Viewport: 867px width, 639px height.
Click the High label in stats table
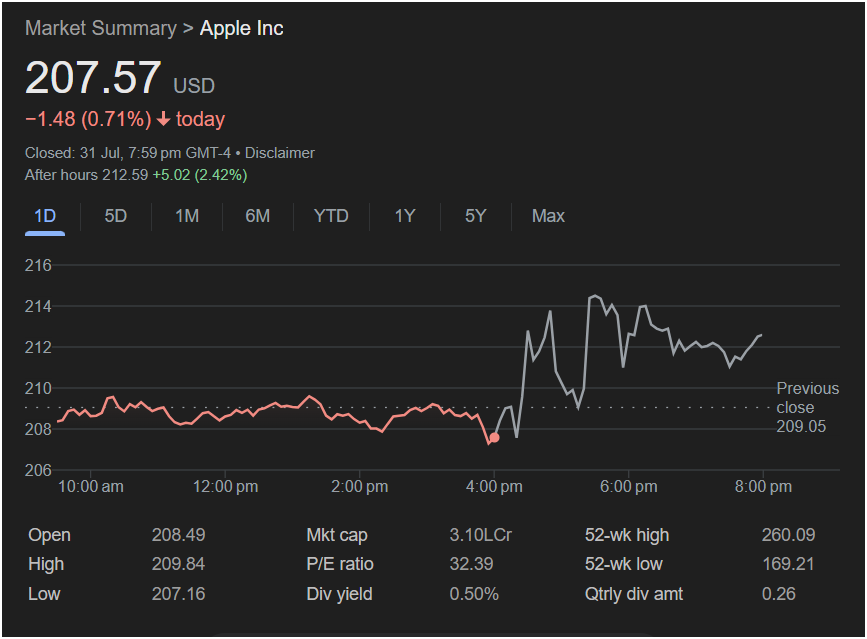pyautogui.click(x=46, y=564)
